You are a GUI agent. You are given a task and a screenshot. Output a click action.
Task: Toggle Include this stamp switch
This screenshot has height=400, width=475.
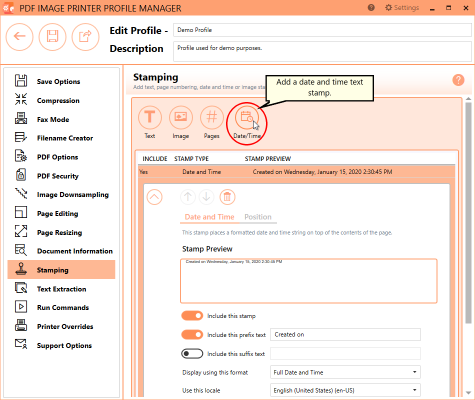[x=192, y=316]
